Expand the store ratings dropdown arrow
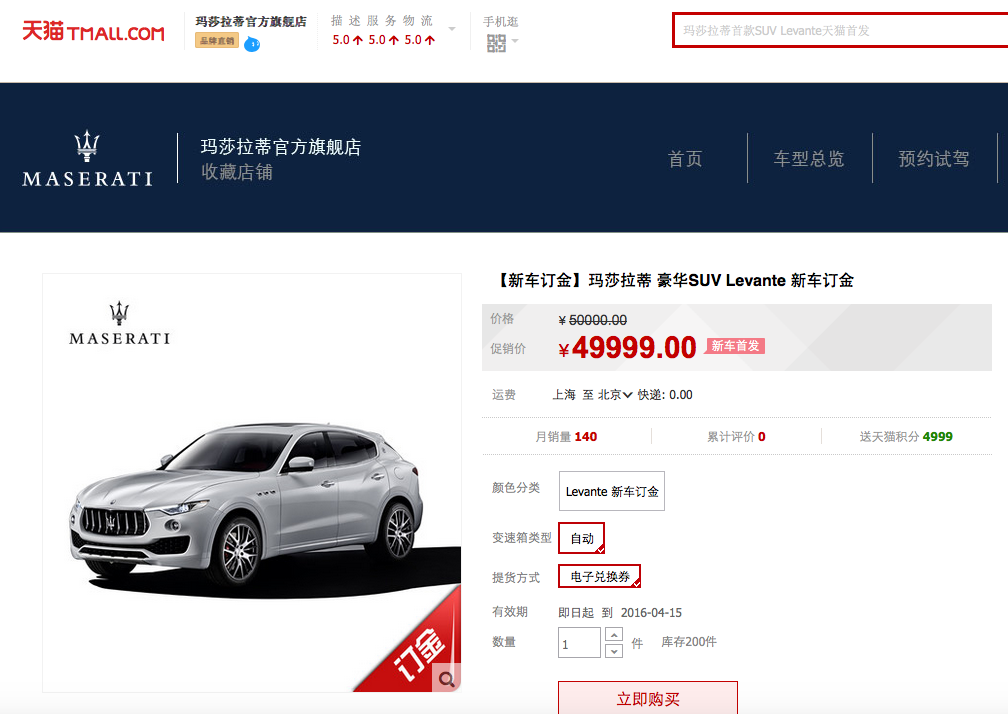Image resolution: width=1008 pixels, height=714 pixels. pyautogui.click(x=452, y=29)
